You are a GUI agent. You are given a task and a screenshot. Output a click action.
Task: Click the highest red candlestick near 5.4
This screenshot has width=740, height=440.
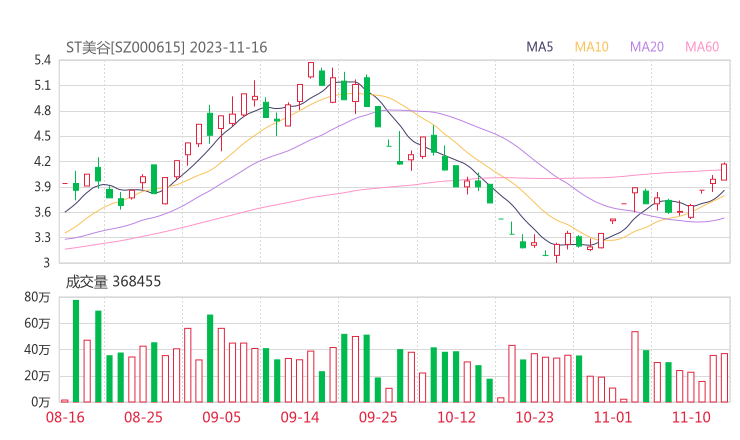tap(311, 70)
